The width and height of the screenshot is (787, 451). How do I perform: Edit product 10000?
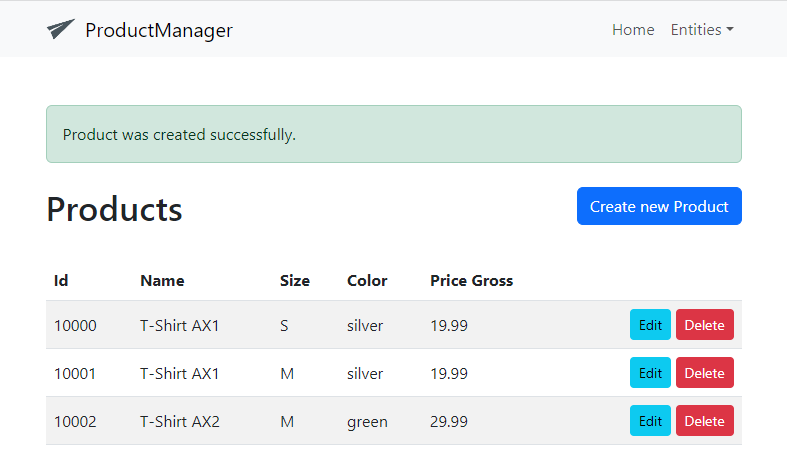pos(650,325)
